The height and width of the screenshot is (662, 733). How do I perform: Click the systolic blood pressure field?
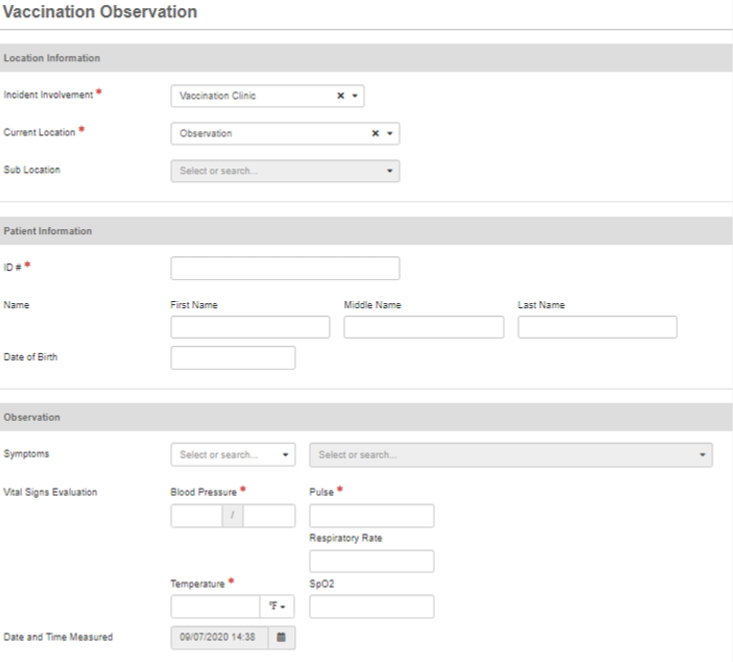pos(196,516)
